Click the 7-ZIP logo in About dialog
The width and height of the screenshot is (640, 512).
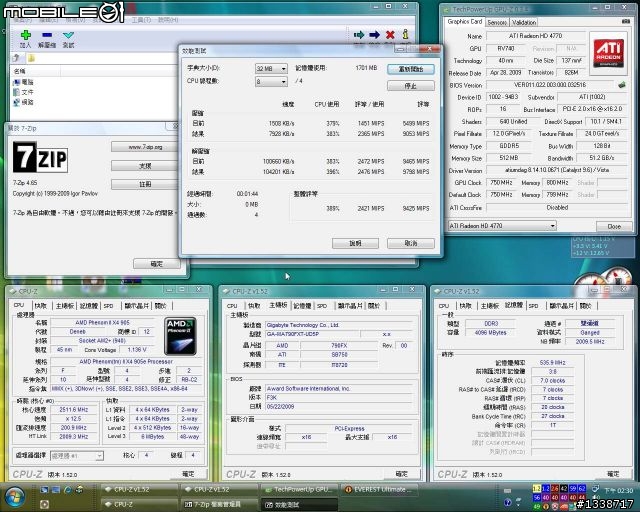tap(40, 157)
